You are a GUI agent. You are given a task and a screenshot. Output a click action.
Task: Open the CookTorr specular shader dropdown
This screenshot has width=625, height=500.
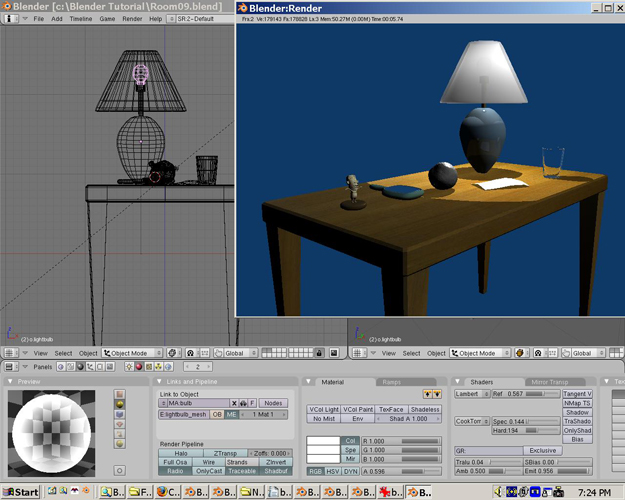click(x=472, y=422)
